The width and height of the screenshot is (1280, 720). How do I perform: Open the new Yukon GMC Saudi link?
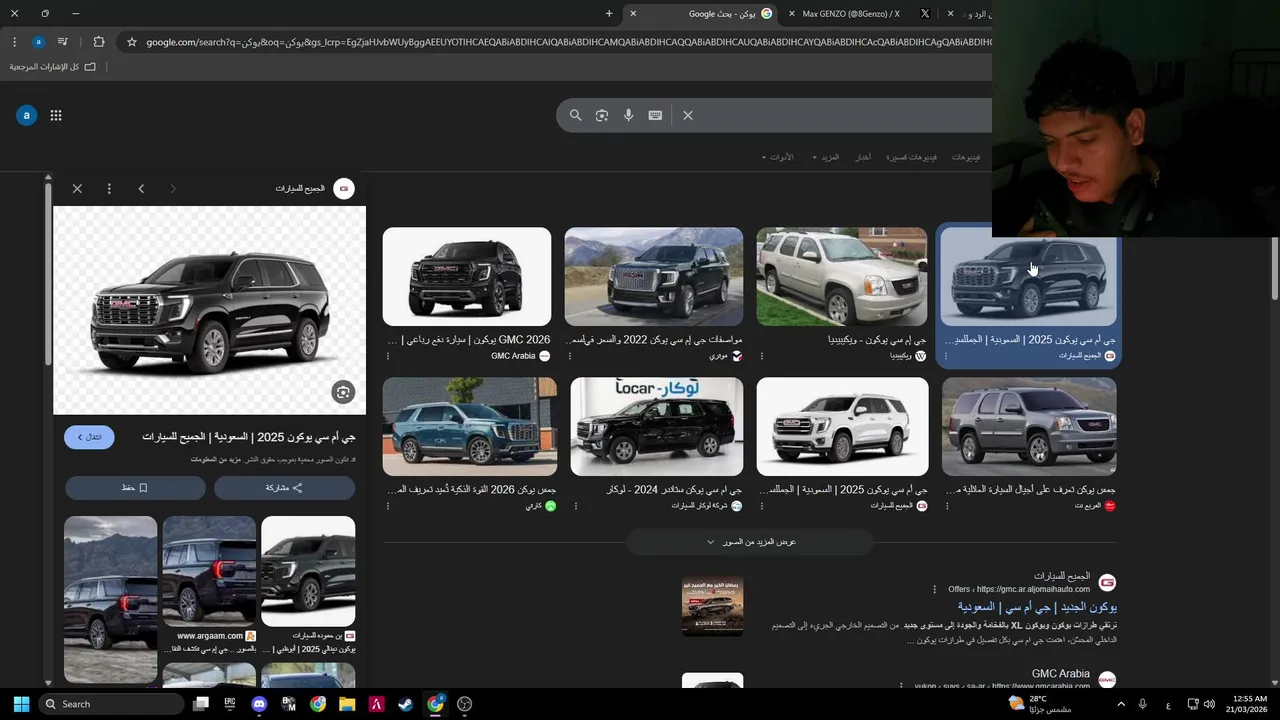[1037, 607]
